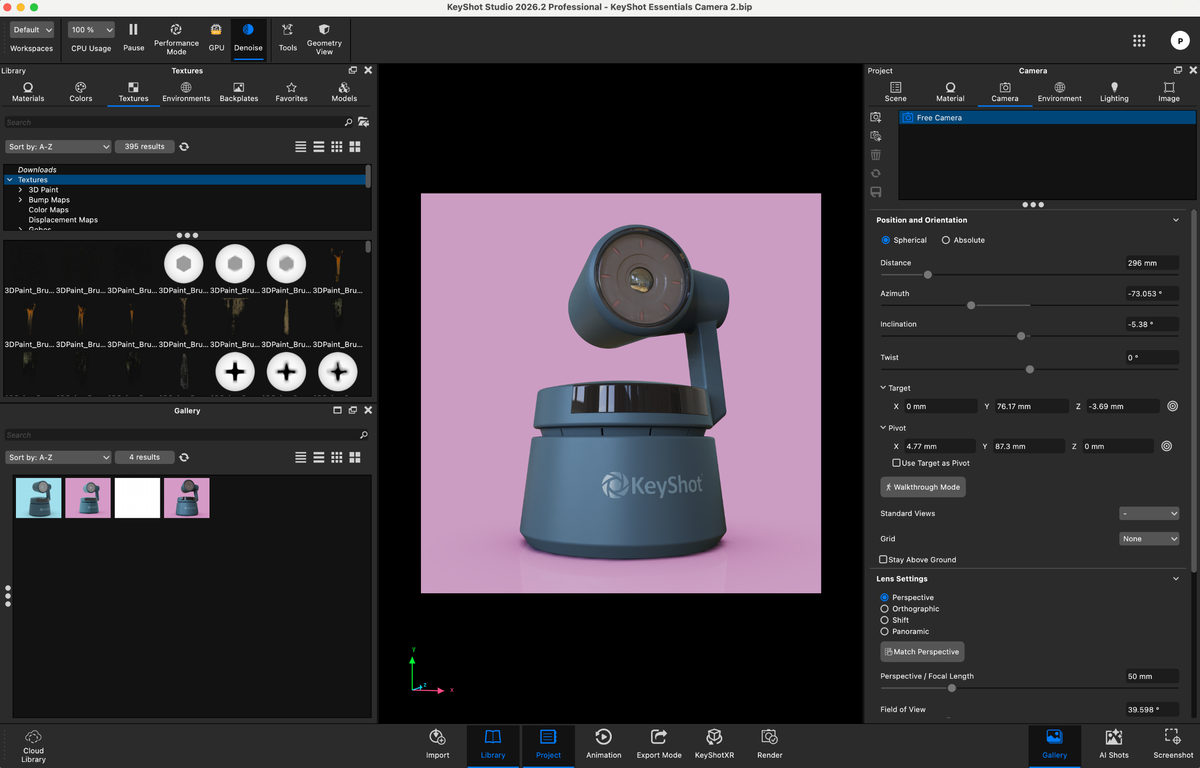Toggle the Denoise option
This screenshot has height=768, width=1200.
pos(248,37)
